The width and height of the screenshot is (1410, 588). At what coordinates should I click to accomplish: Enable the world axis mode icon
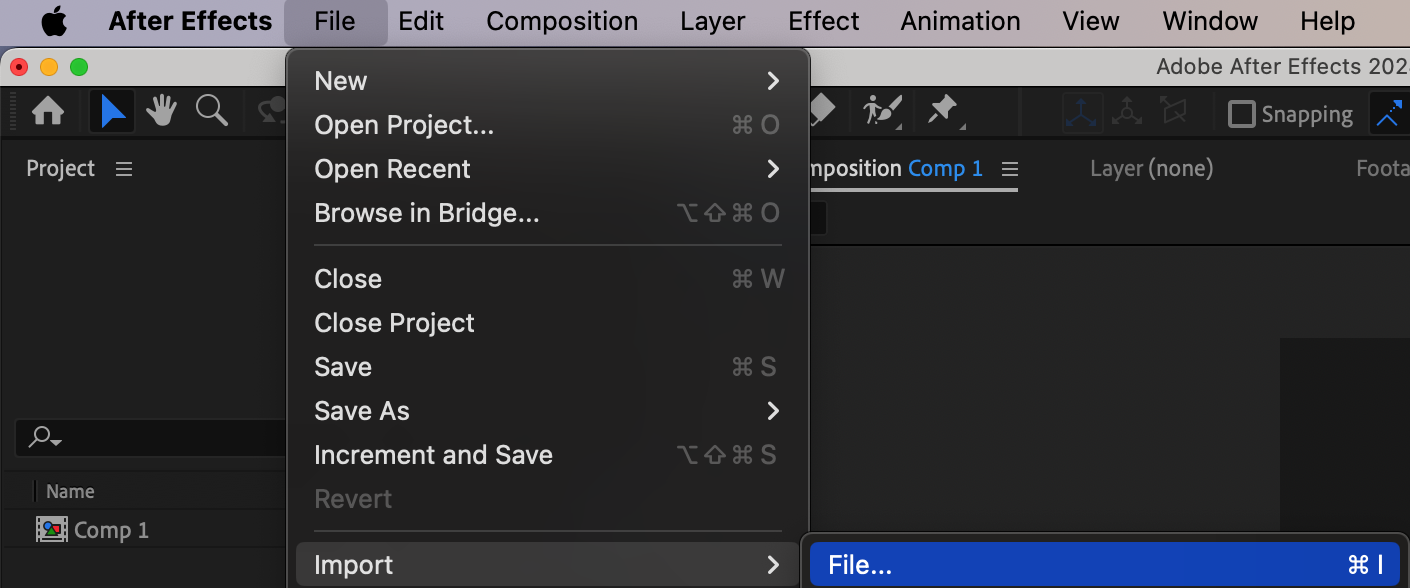(1127, 112)
